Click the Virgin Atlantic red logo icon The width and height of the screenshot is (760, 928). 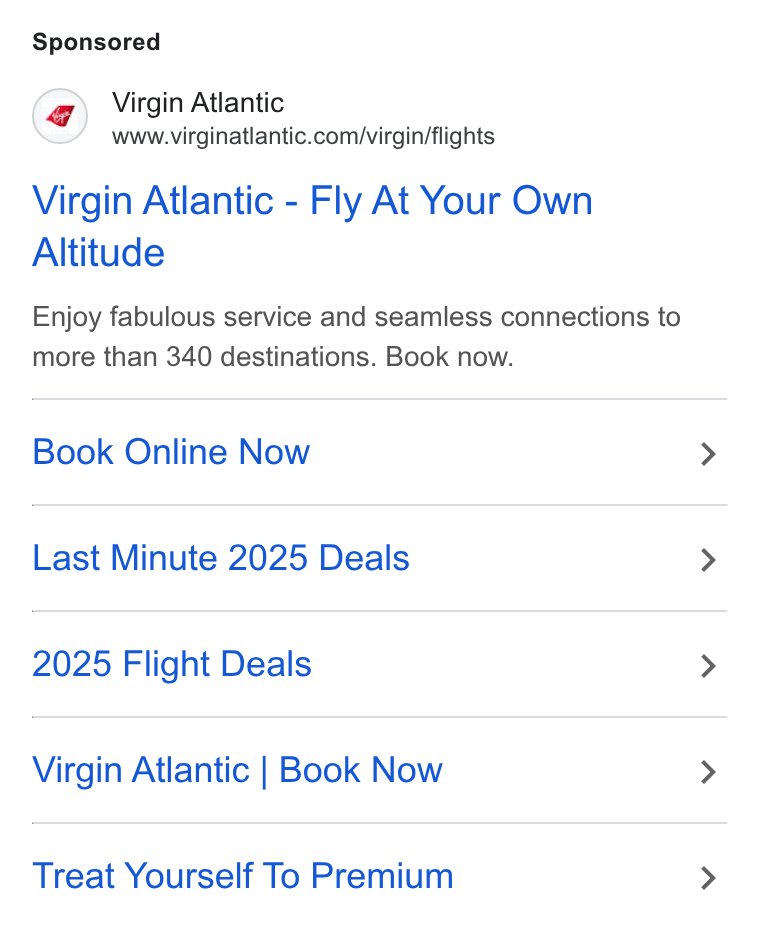[x=60, y=116]
